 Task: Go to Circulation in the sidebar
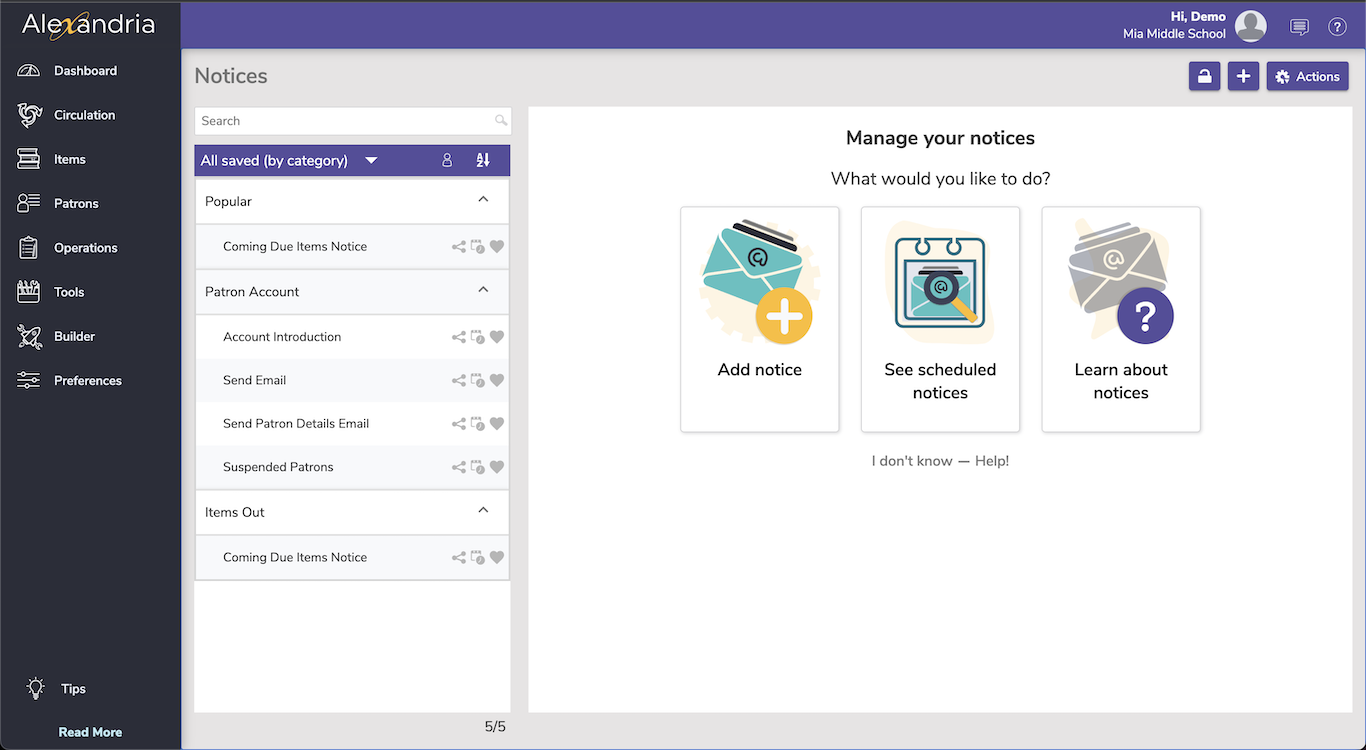pyautogui.click(x=84, y=115)
